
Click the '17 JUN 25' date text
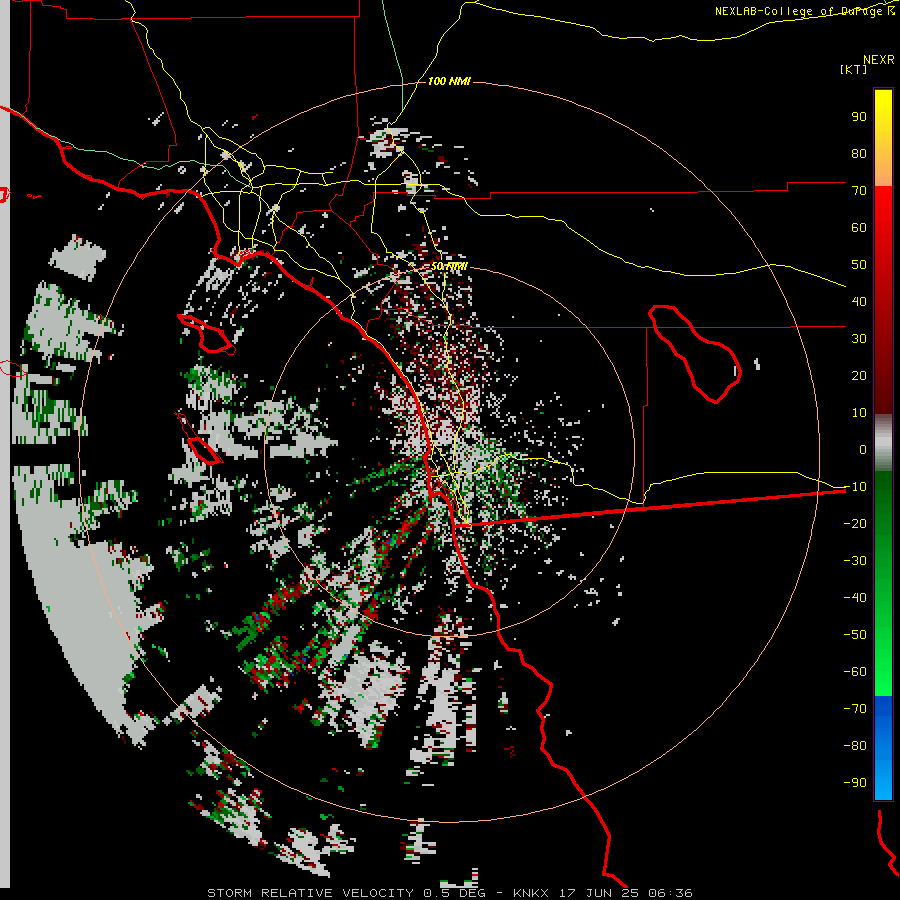(x=599, y=893)
